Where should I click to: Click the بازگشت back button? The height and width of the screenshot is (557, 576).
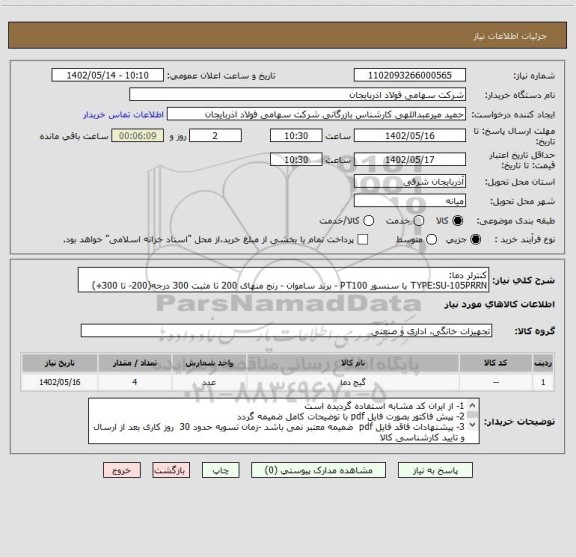click(x=171, y=470)
